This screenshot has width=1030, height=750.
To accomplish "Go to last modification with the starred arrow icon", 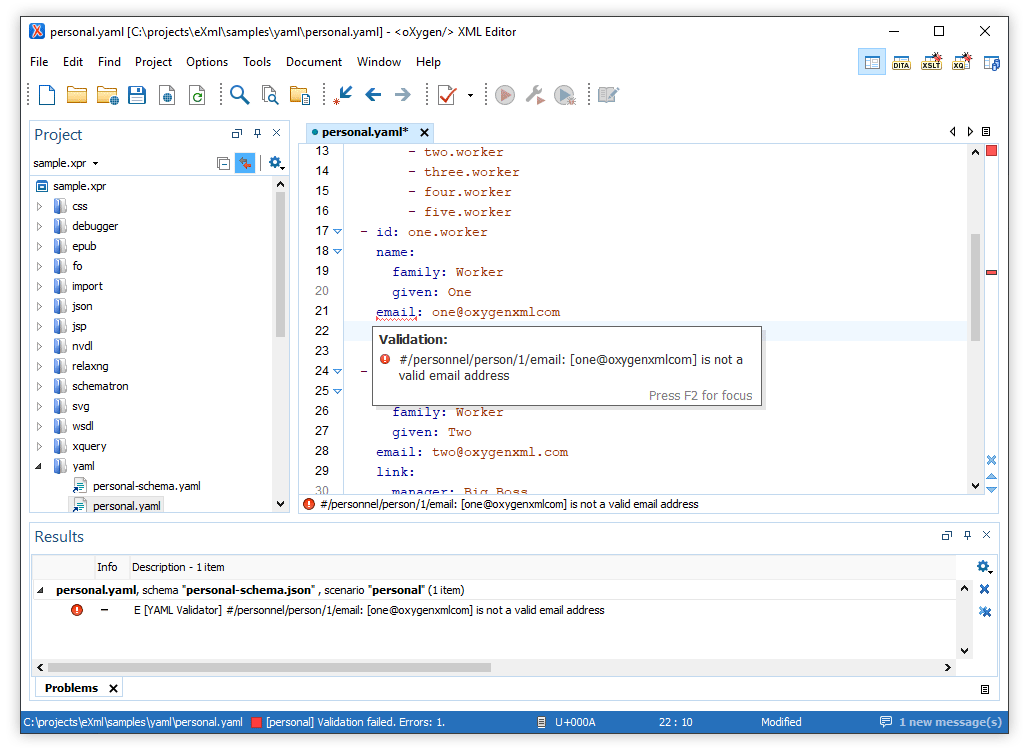I will (x=342, y=95).
